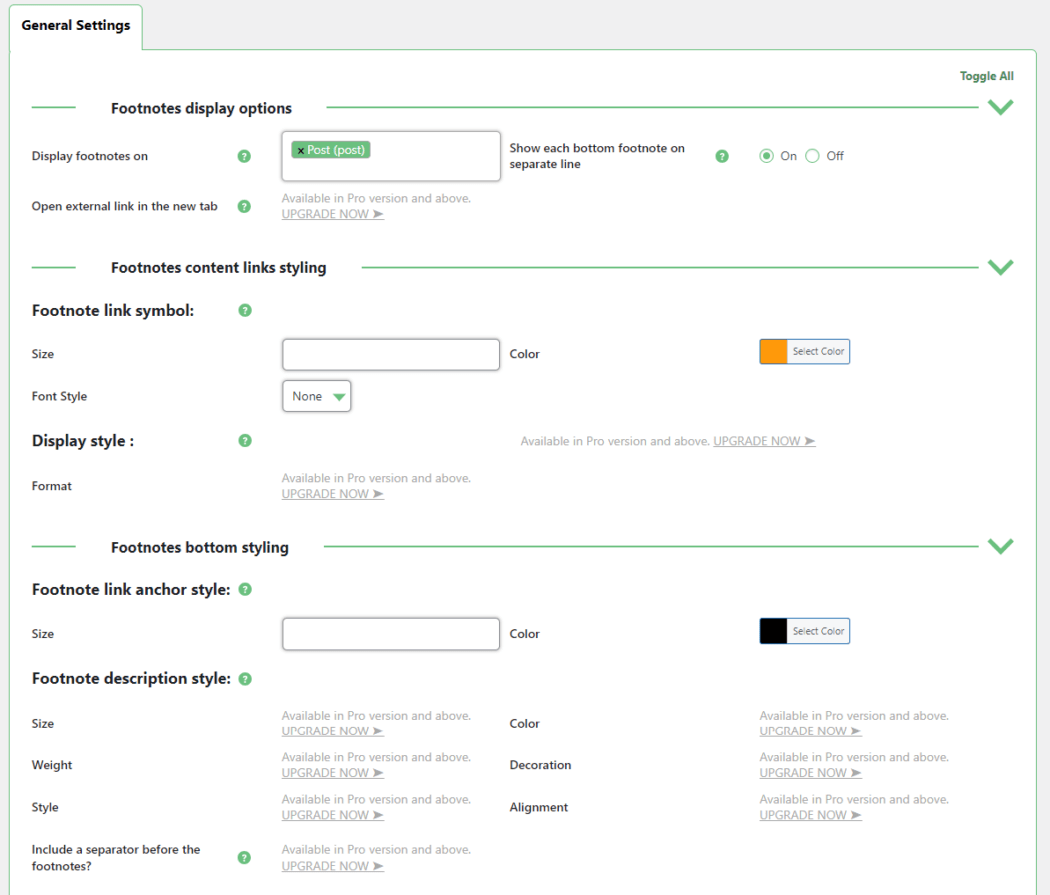
Task: Open the Font Style dropdown
Action: point(316,396)
